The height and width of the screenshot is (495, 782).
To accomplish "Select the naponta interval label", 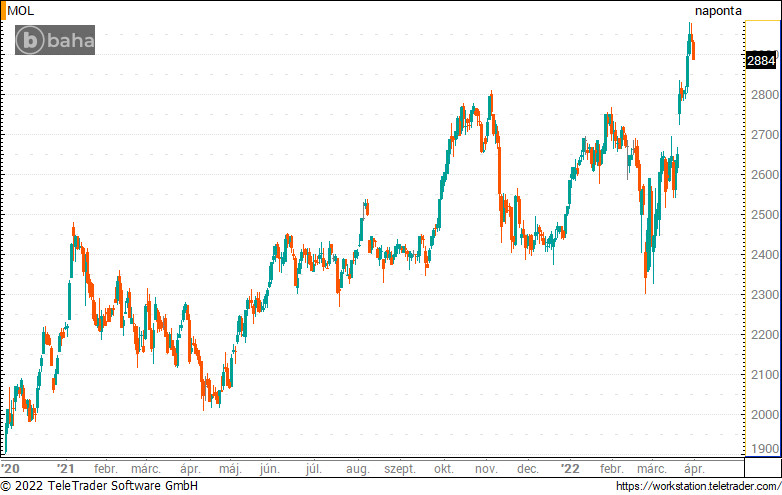I will (x=718, y=10).
